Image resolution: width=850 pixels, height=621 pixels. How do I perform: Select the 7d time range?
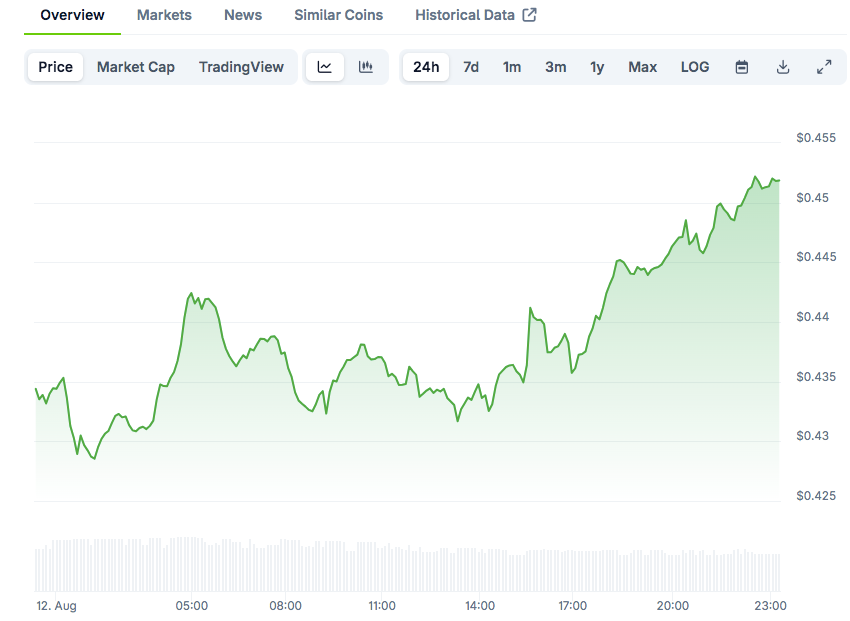click(471, 67)
